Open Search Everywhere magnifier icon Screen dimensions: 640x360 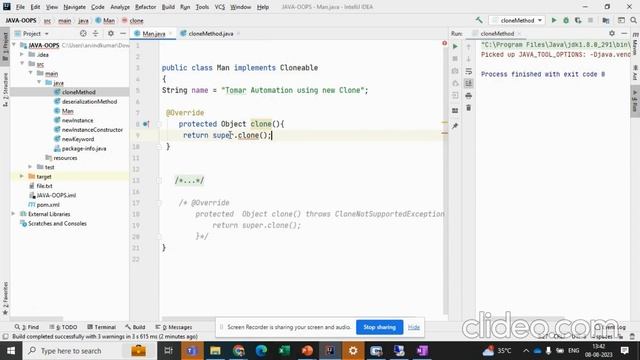click(633, 20)
